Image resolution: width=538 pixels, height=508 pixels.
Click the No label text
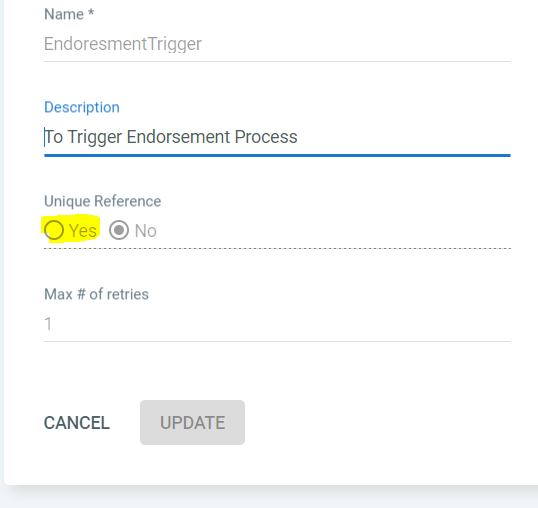pos(145,231)
